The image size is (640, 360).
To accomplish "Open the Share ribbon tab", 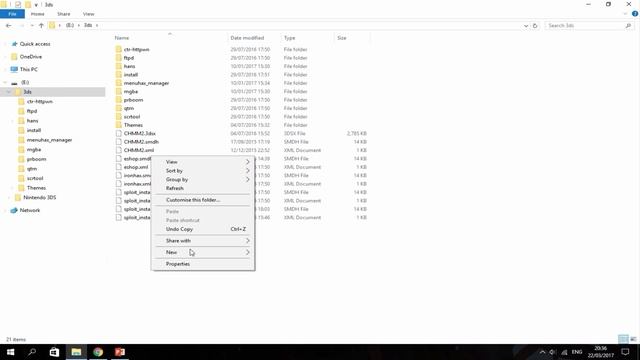I will click(64, 14).
